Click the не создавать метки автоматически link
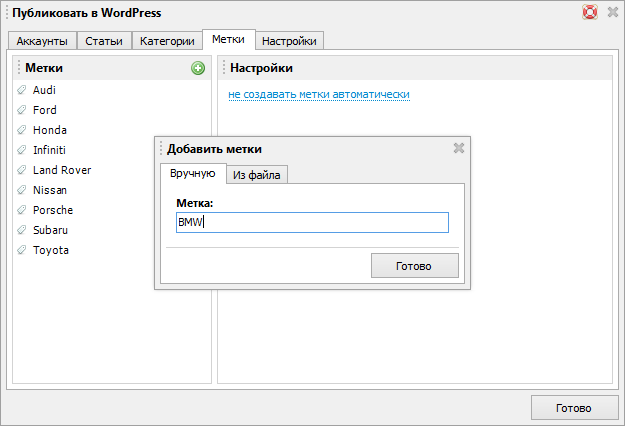Screen dimensions: 625x426 point(319,94)
